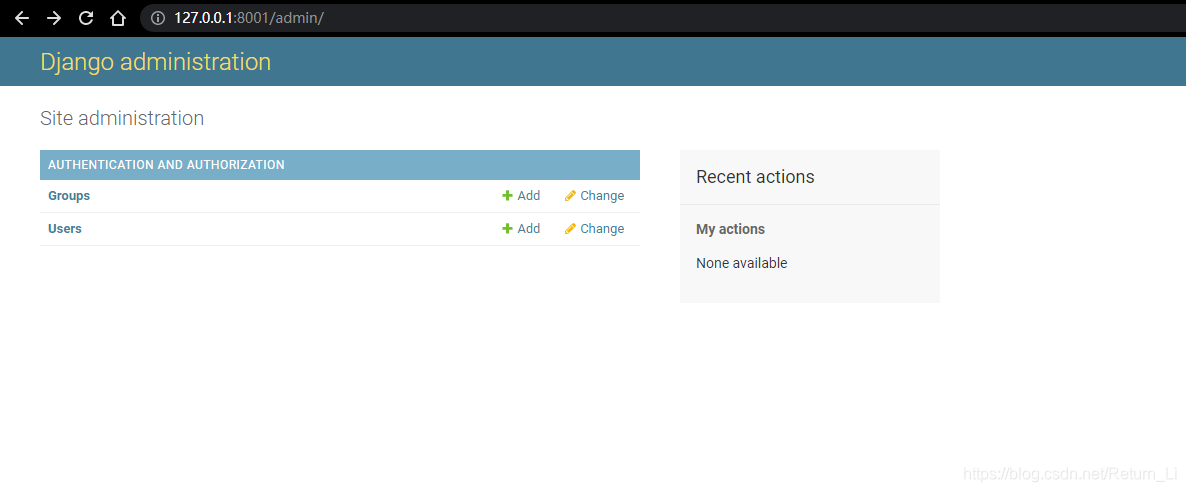1186x492 pixels.
Task: Add a new user
Action: 521,229
